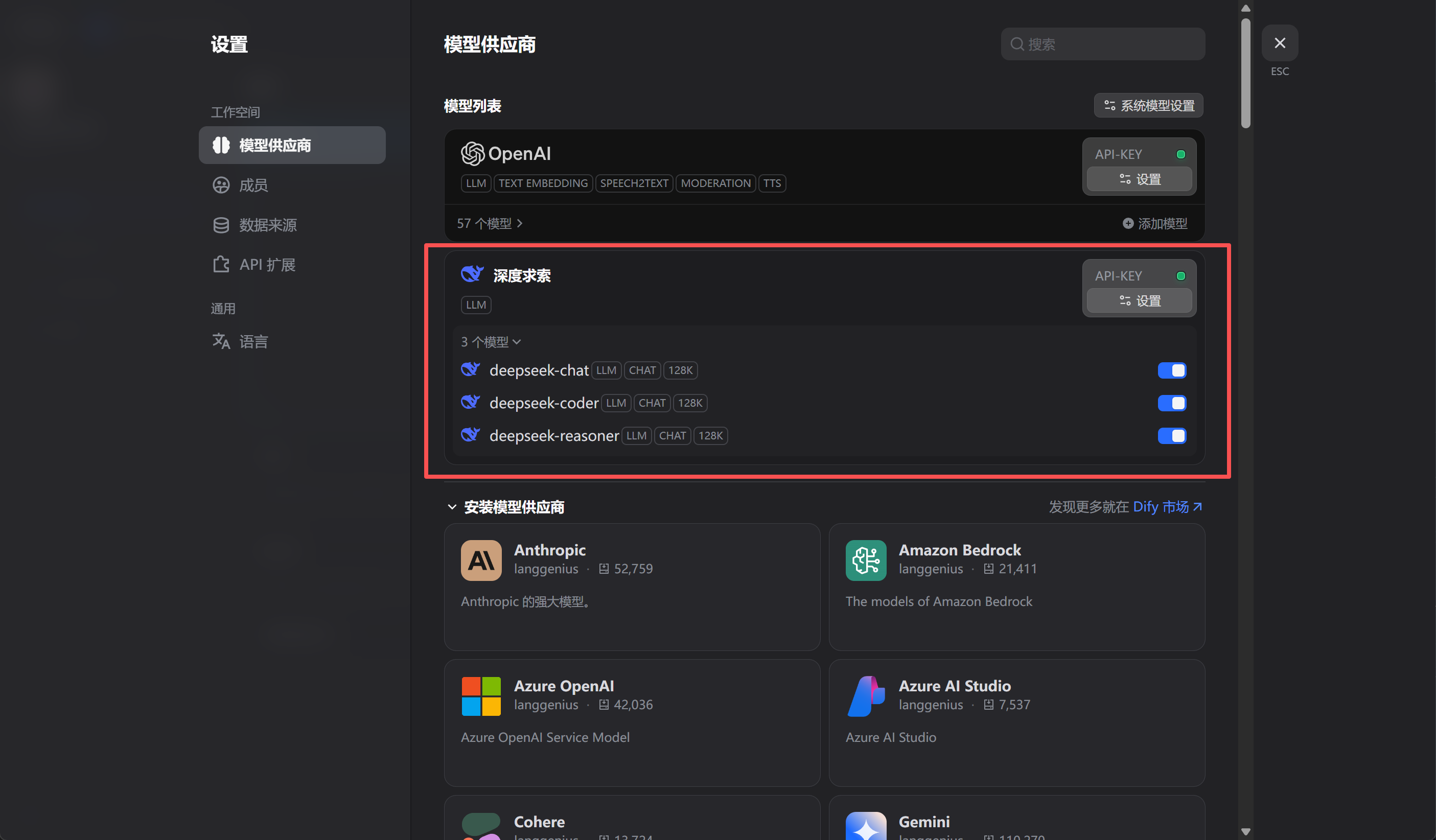The height and width of the screenshot is (840, 1436).
Task: Click the OpenAI logo icon
Action: click(472, 153)
